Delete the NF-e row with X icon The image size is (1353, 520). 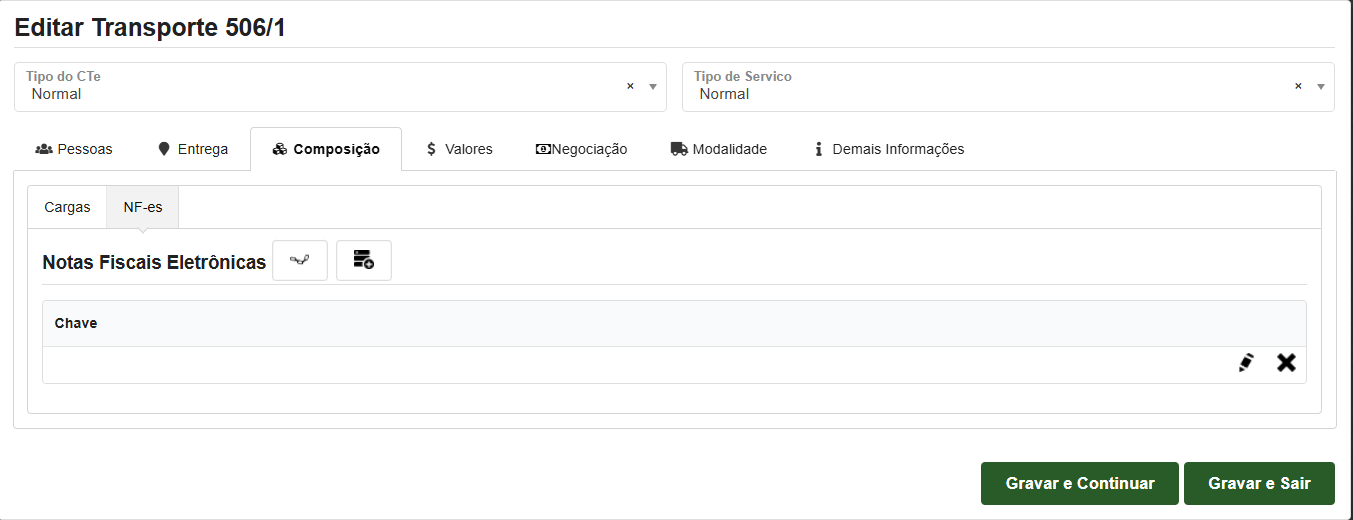(x=1286, y=363)
